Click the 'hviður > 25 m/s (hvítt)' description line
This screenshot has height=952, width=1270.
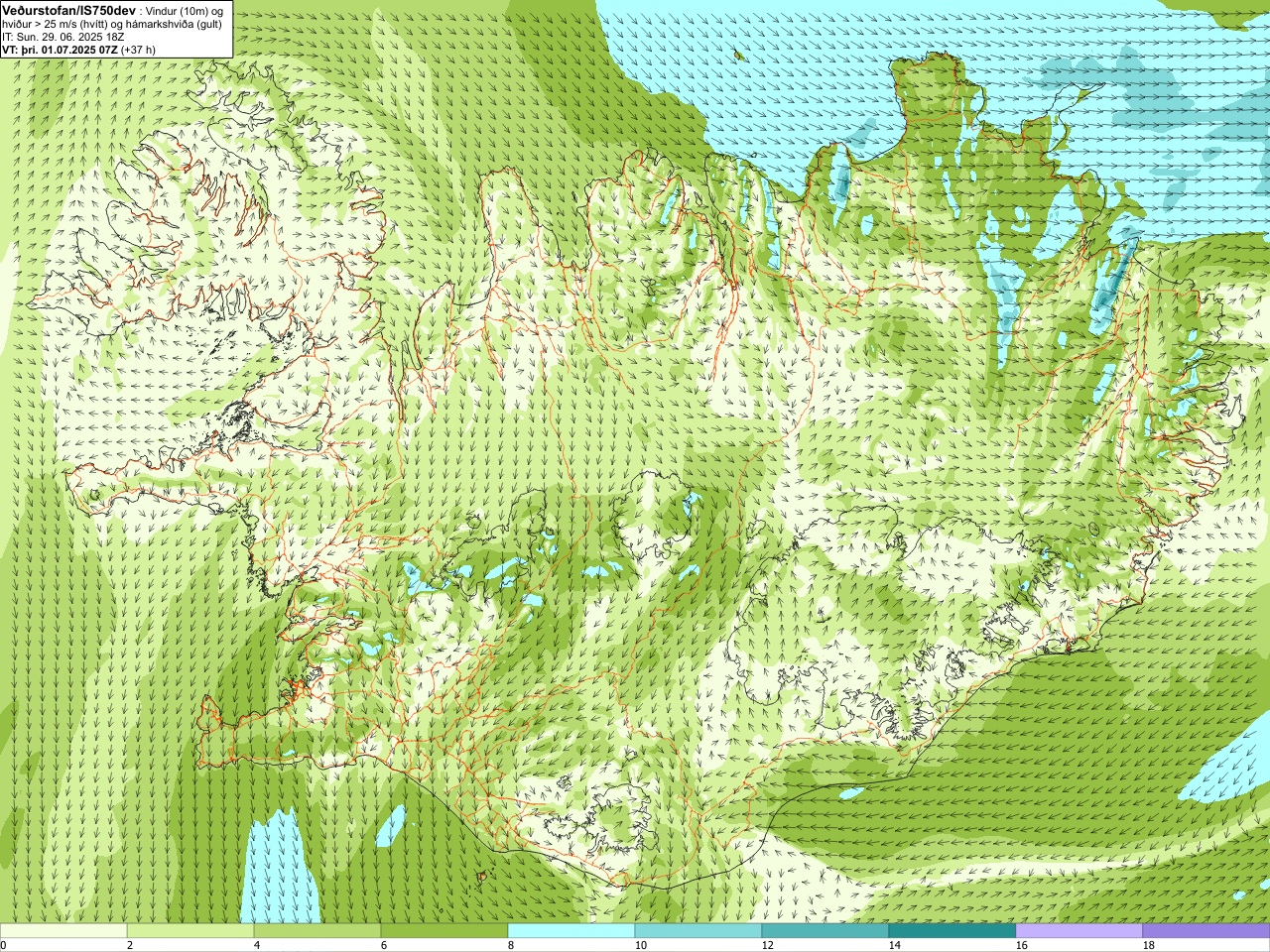57,24
